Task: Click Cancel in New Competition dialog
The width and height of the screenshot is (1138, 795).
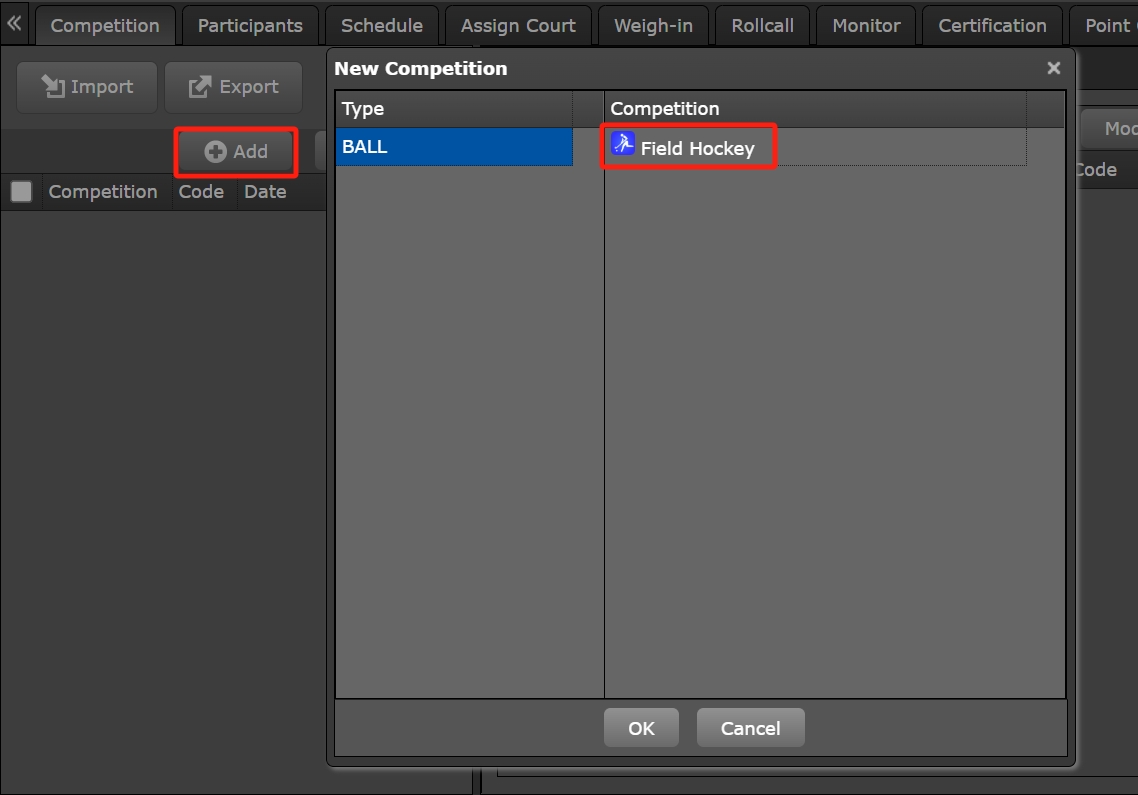Action: (750, 728)
